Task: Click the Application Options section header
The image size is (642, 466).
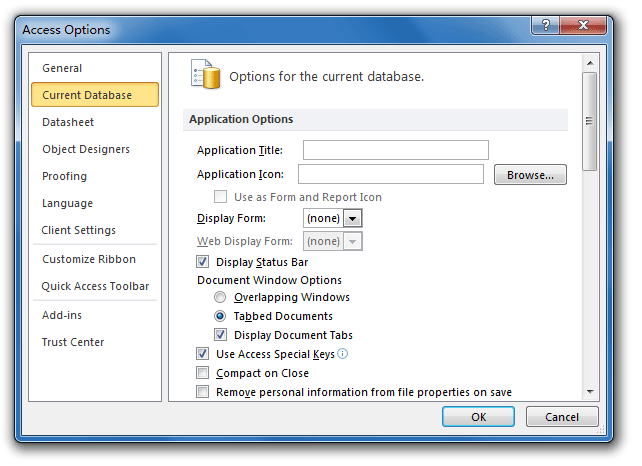Action: point(375,120)
